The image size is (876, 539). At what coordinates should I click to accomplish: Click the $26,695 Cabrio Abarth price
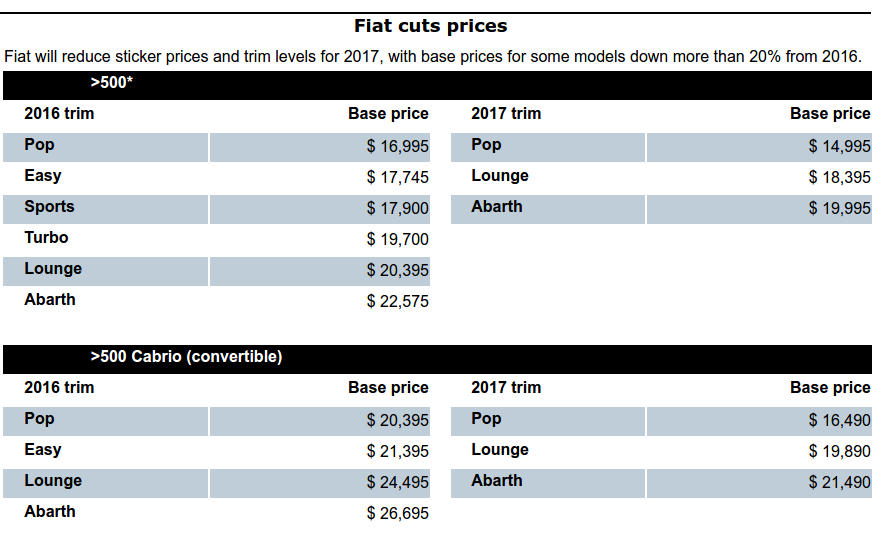pos(398,514)
